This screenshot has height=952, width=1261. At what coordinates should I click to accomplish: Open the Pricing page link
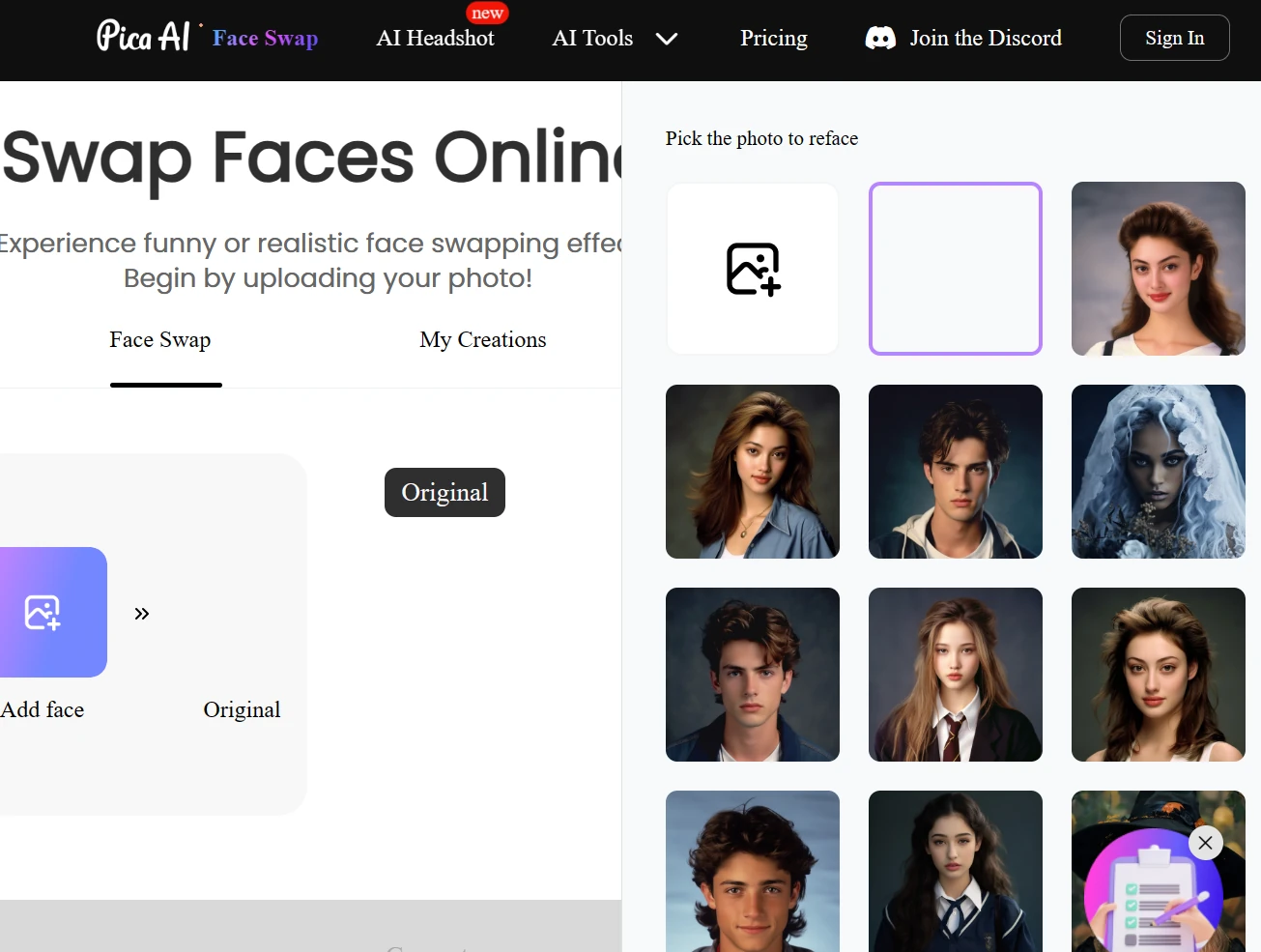773,39
